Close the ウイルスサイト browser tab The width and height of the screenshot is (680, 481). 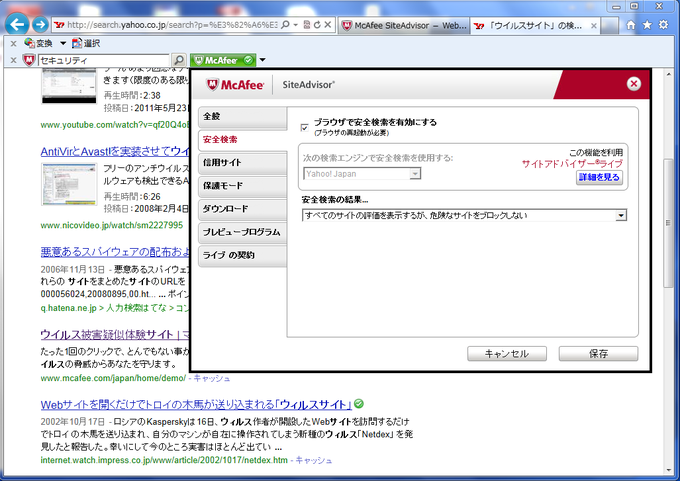[594, 26]
